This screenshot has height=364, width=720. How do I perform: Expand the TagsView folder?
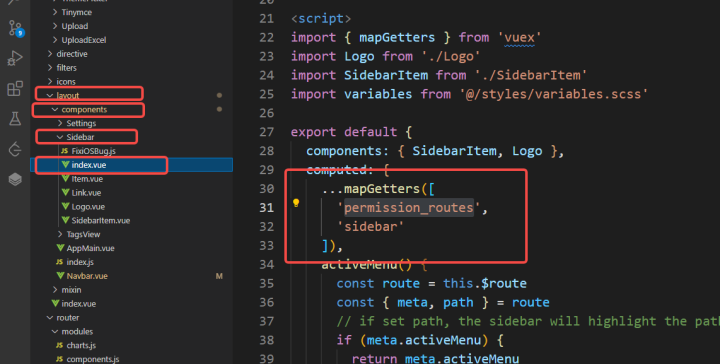[60, 234]
